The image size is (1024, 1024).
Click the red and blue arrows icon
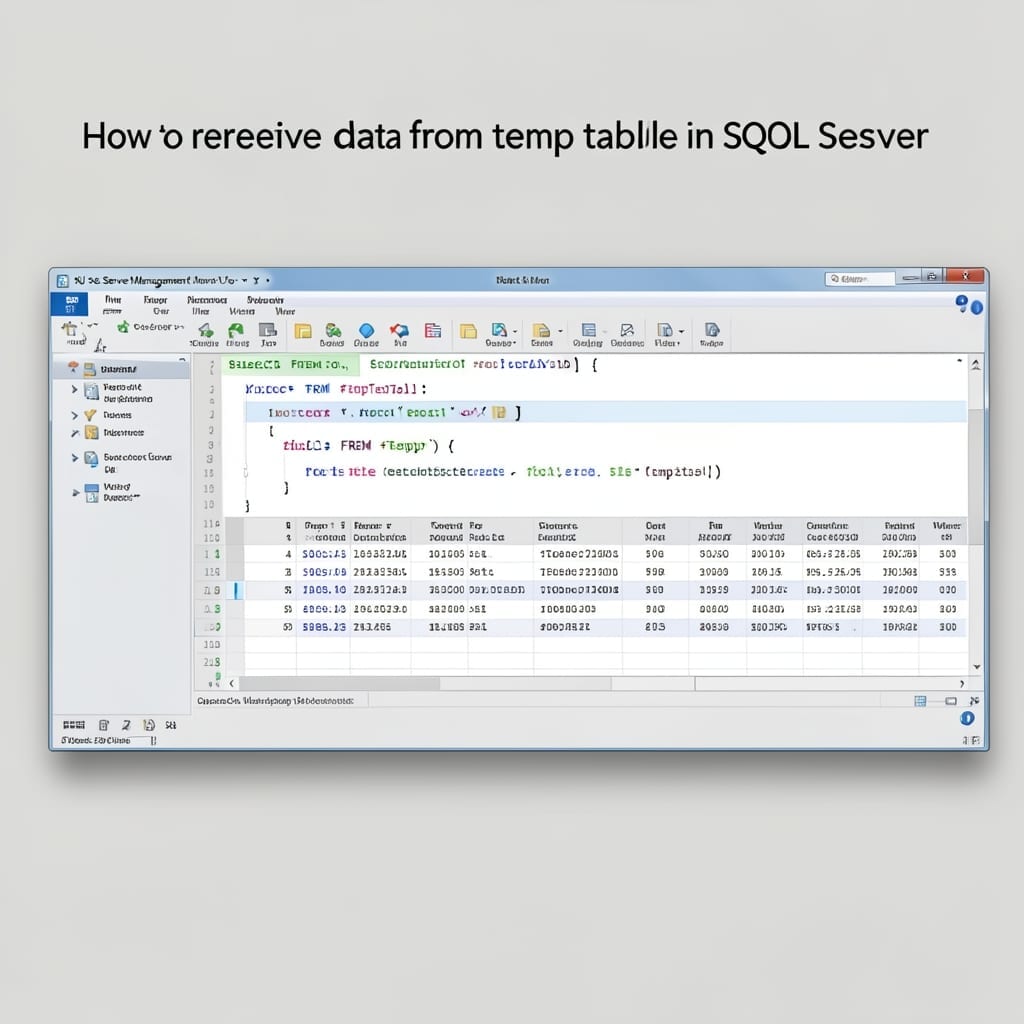[399, 330]
